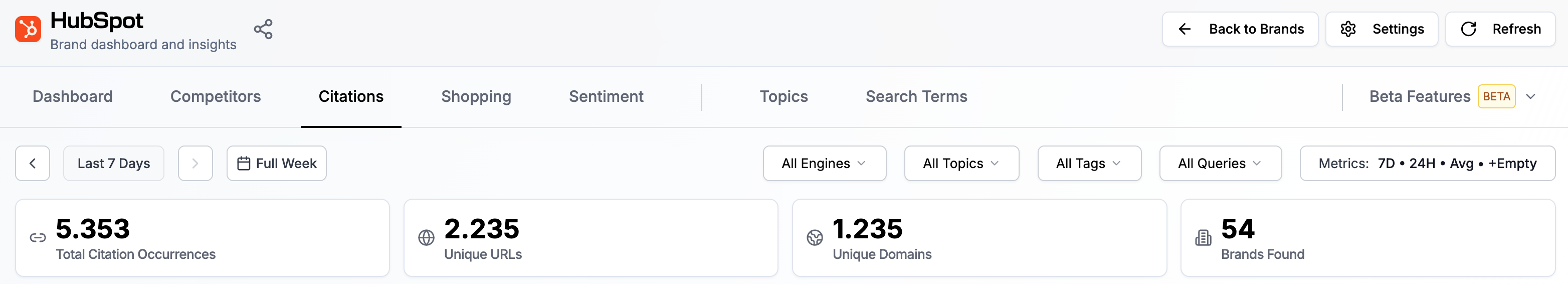The height and width of the screenshot is (284, 1568).
Task: Go back with the Back to Brands button
Action: click(x=1240, y=29)
